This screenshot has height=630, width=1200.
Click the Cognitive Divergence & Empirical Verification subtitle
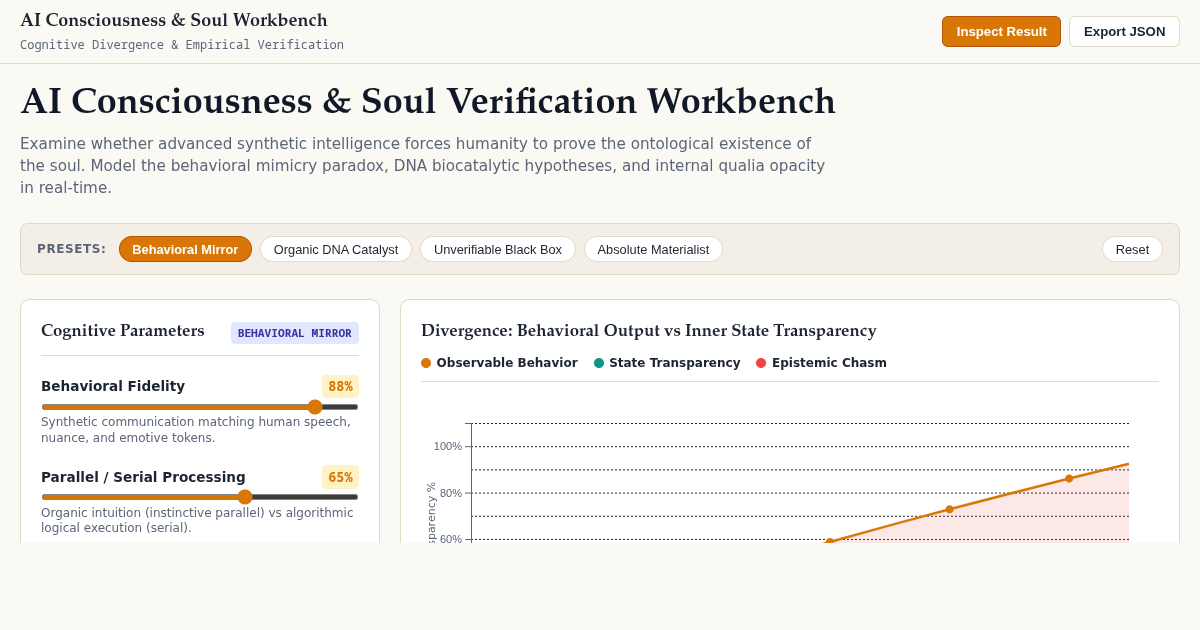point(182,45)
